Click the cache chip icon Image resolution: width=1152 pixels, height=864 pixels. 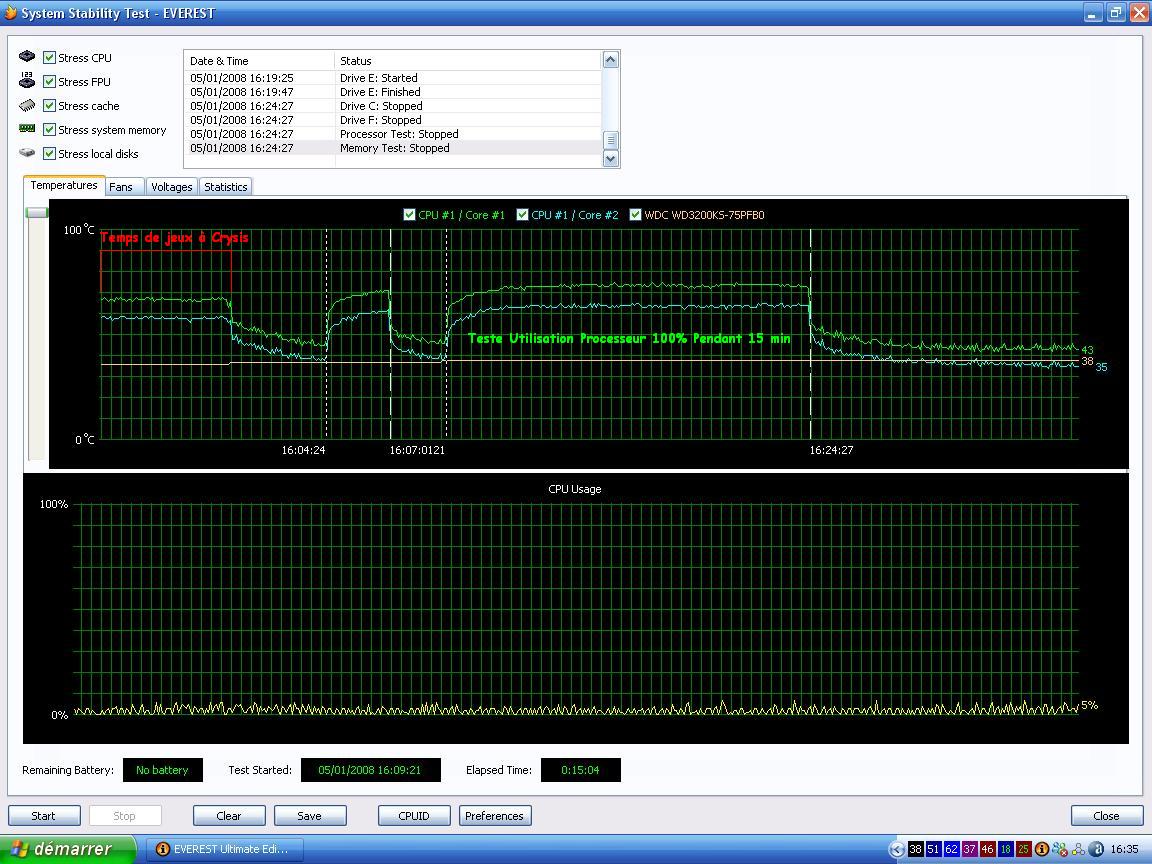27,105
